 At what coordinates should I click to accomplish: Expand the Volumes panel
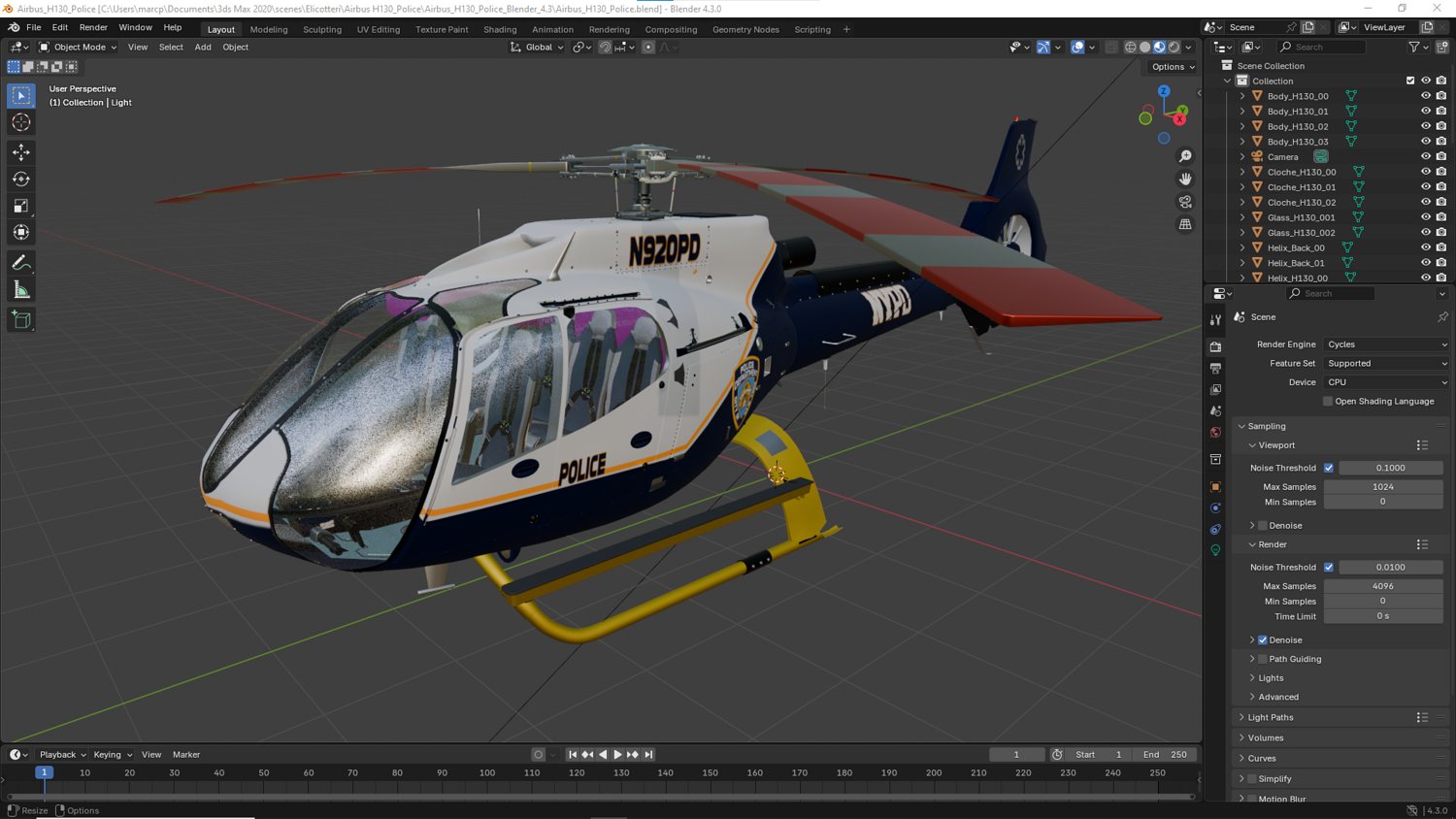tap(1265, 738)
